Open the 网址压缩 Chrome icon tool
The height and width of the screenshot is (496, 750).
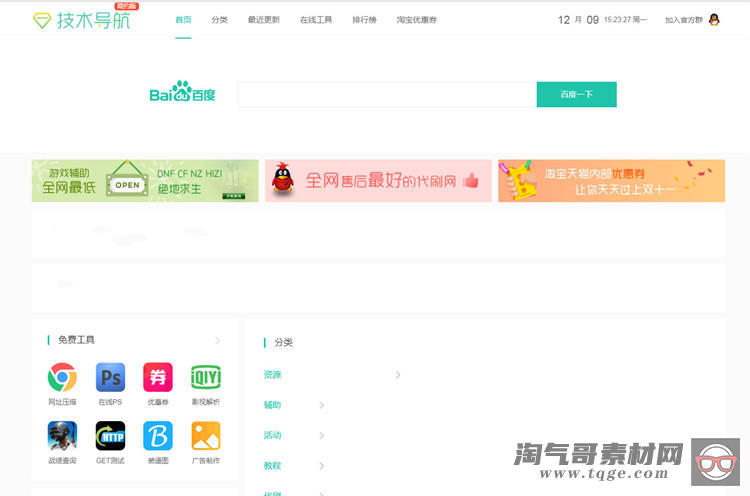coord(62,377)
